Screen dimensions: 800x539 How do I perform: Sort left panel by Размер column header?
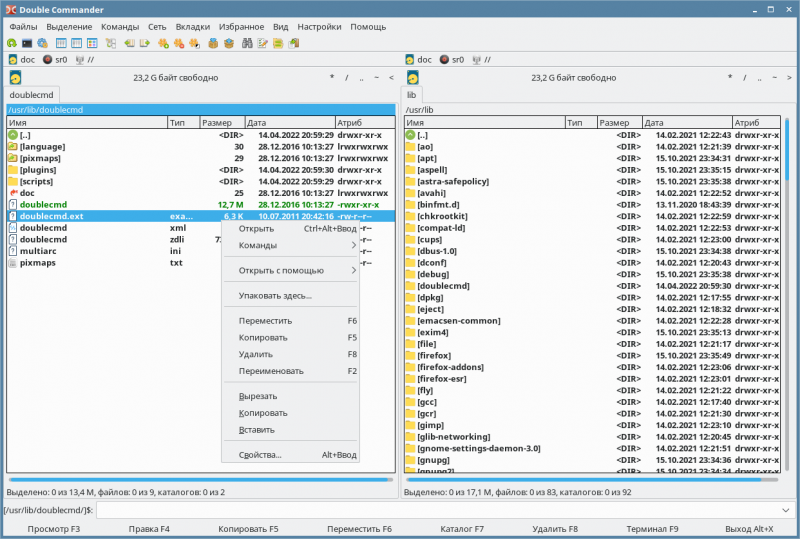(222, 122)
